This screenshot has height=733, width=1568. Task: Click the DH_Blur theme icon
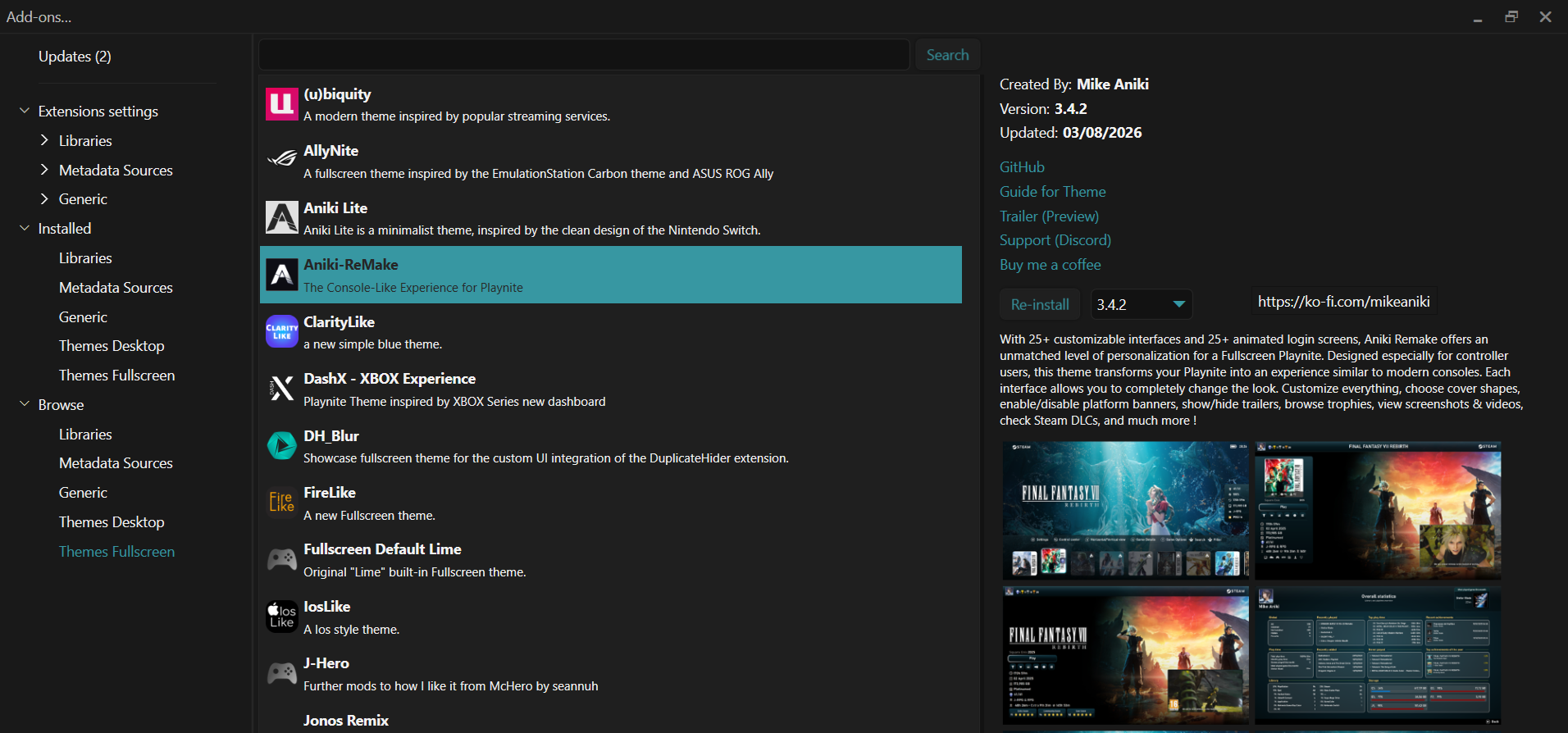pos(281,445)
